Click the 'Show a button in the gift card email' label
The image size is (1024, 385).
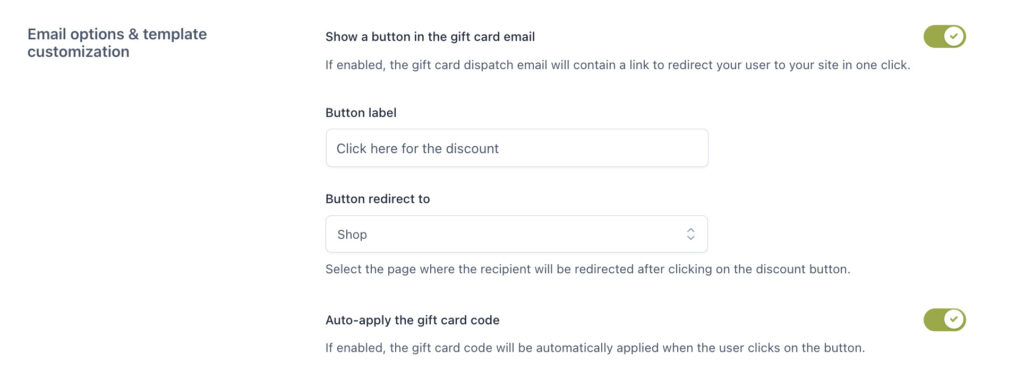[x=430, y=37]
